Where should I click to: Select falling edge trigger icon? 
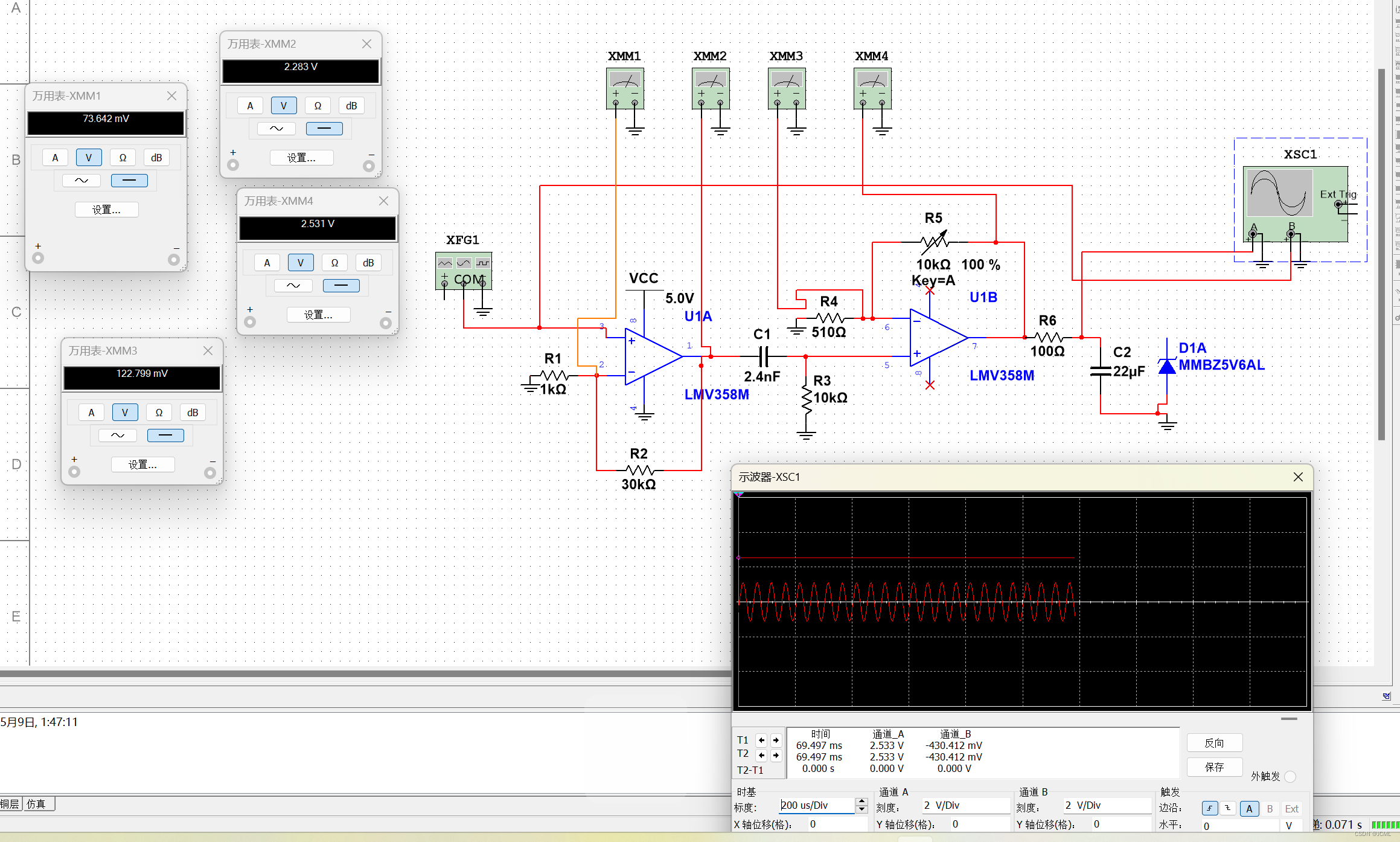click(1228, 809)
